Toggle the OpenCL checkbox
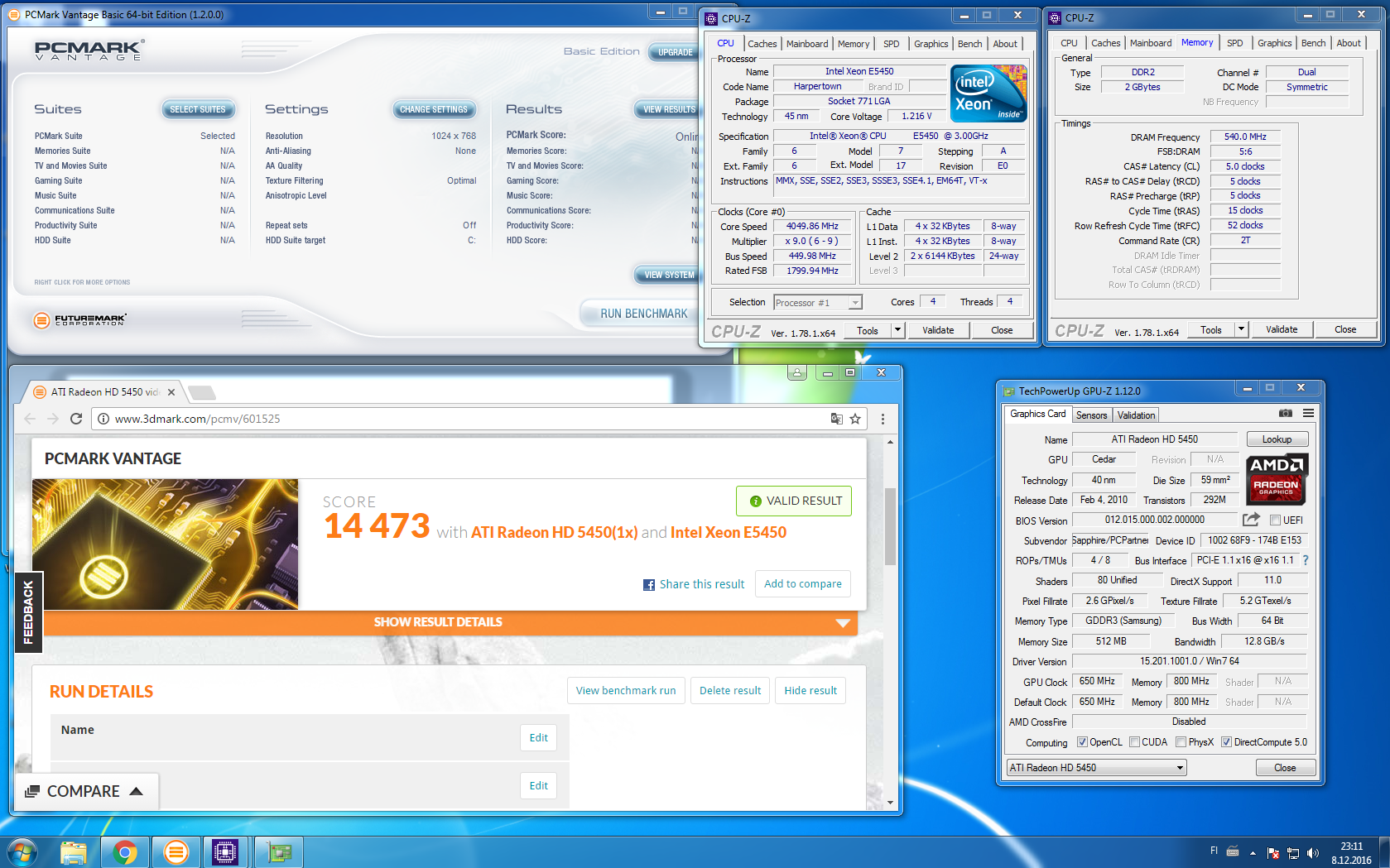This screenshot has width=1390, height=868. tap(1082, 742)
